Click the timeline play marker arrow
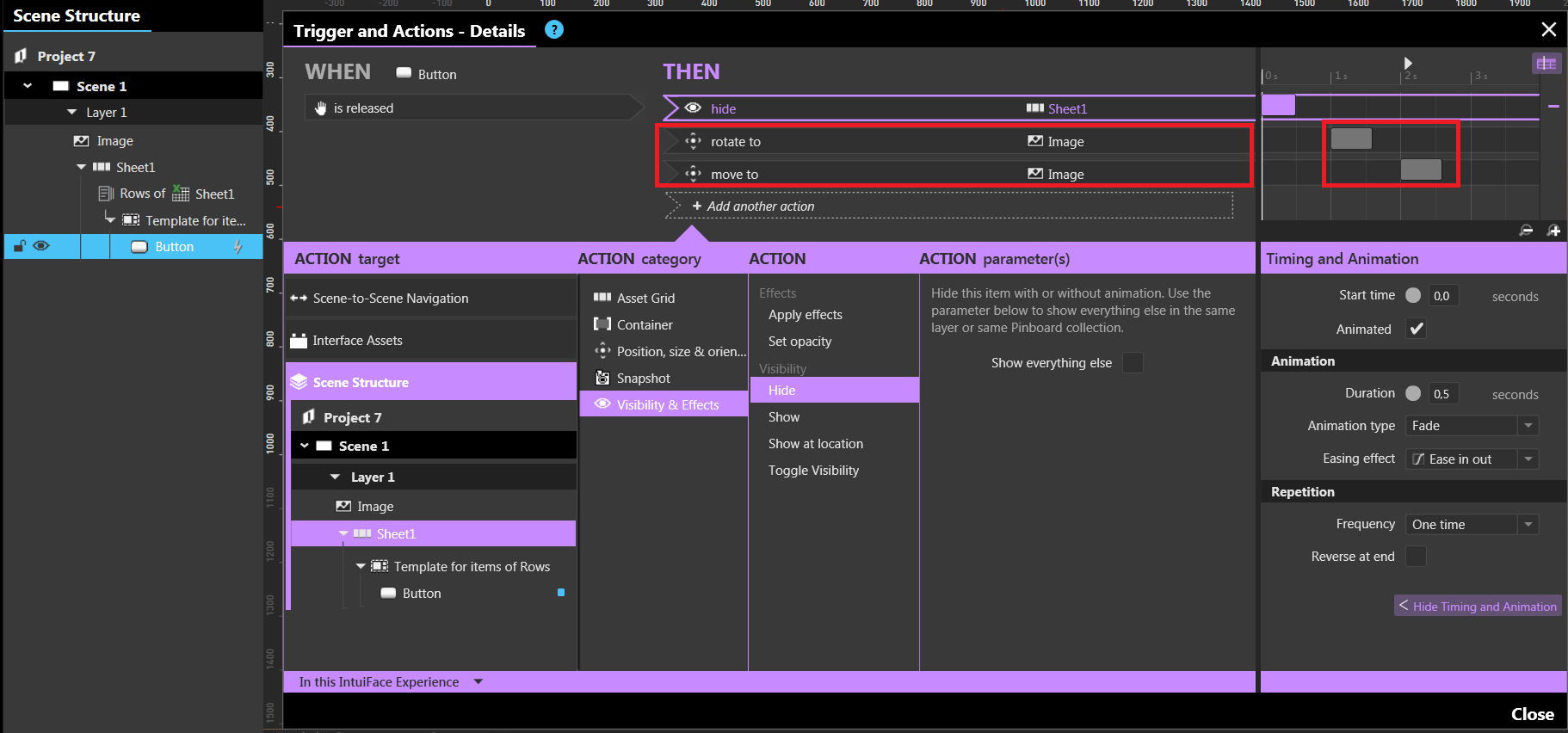The width and height of the screenshot is (1568, 733). pyautogui.click(x=1408, y=63)
